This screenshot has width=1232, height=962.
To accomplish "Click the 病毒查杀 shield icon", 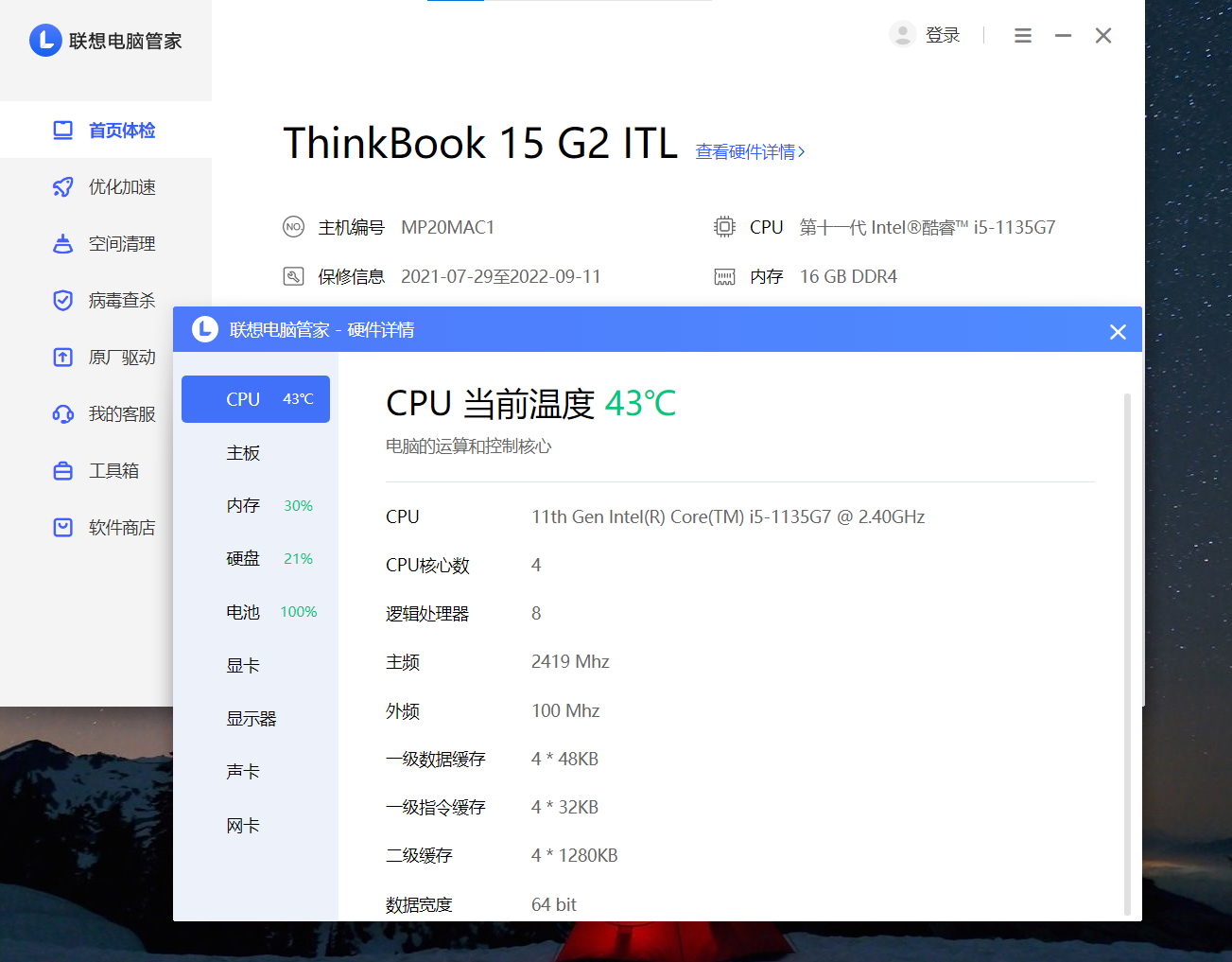I will (x=63, y=301).
